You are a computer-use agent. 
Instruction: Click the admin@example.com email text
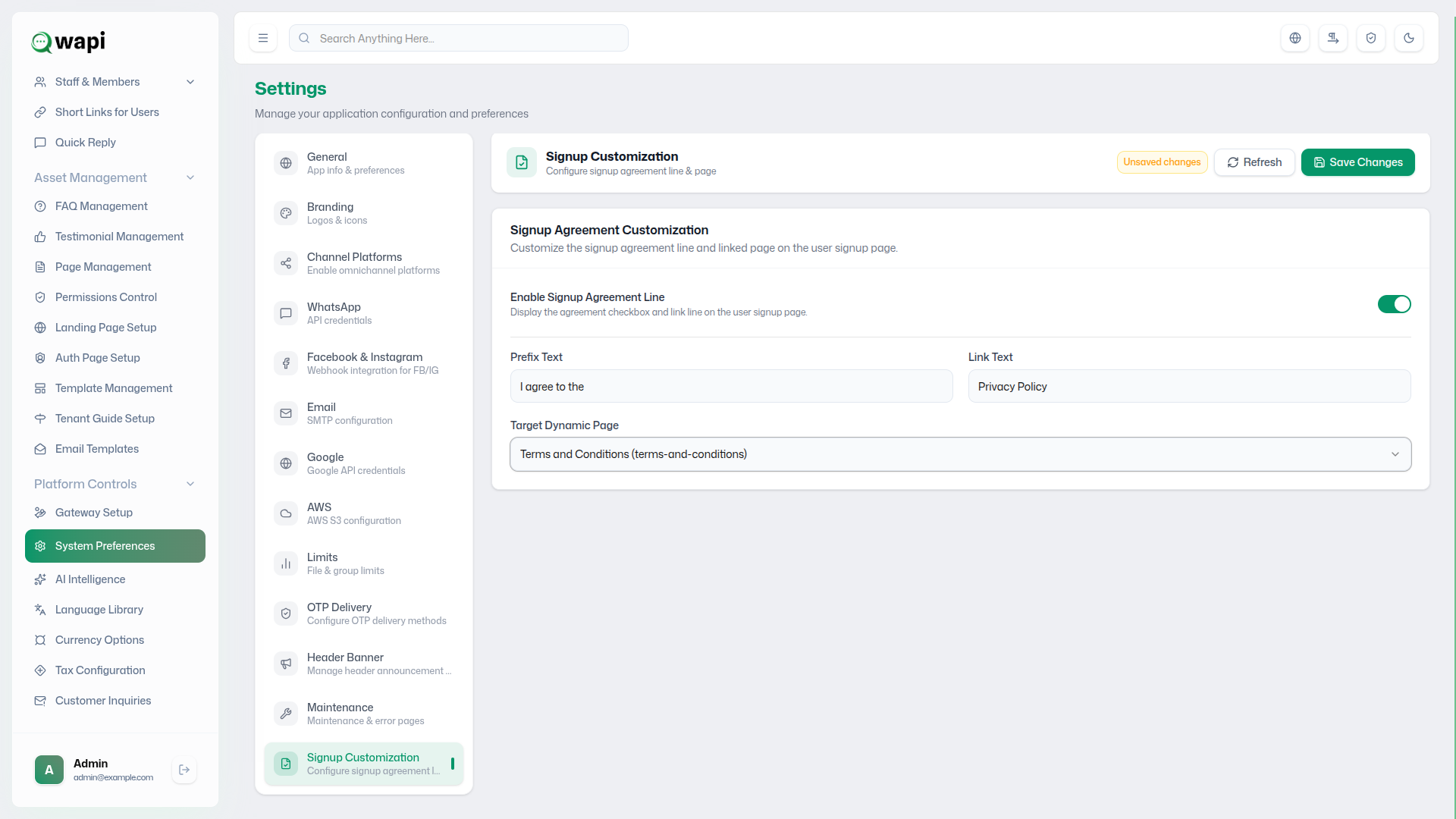click(113, 777)
